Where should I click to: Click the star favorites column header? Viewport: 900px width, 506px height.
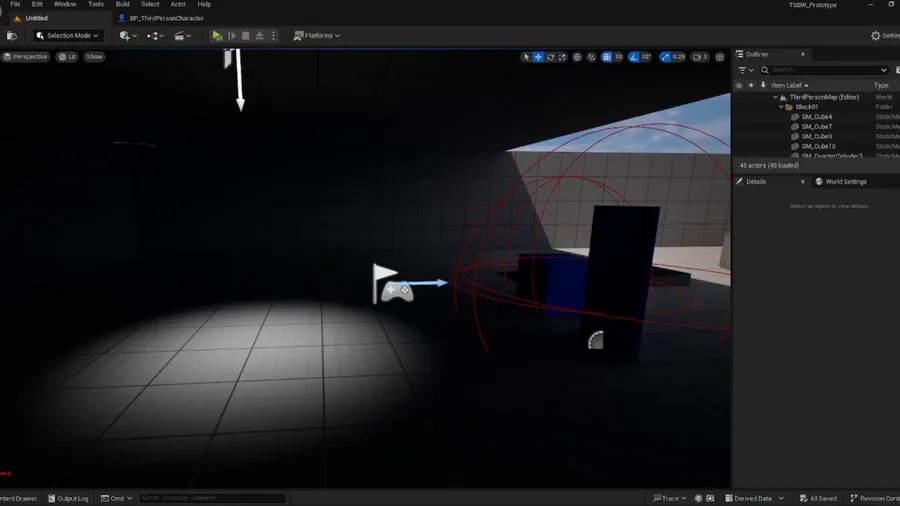click(x=751, y=85)
